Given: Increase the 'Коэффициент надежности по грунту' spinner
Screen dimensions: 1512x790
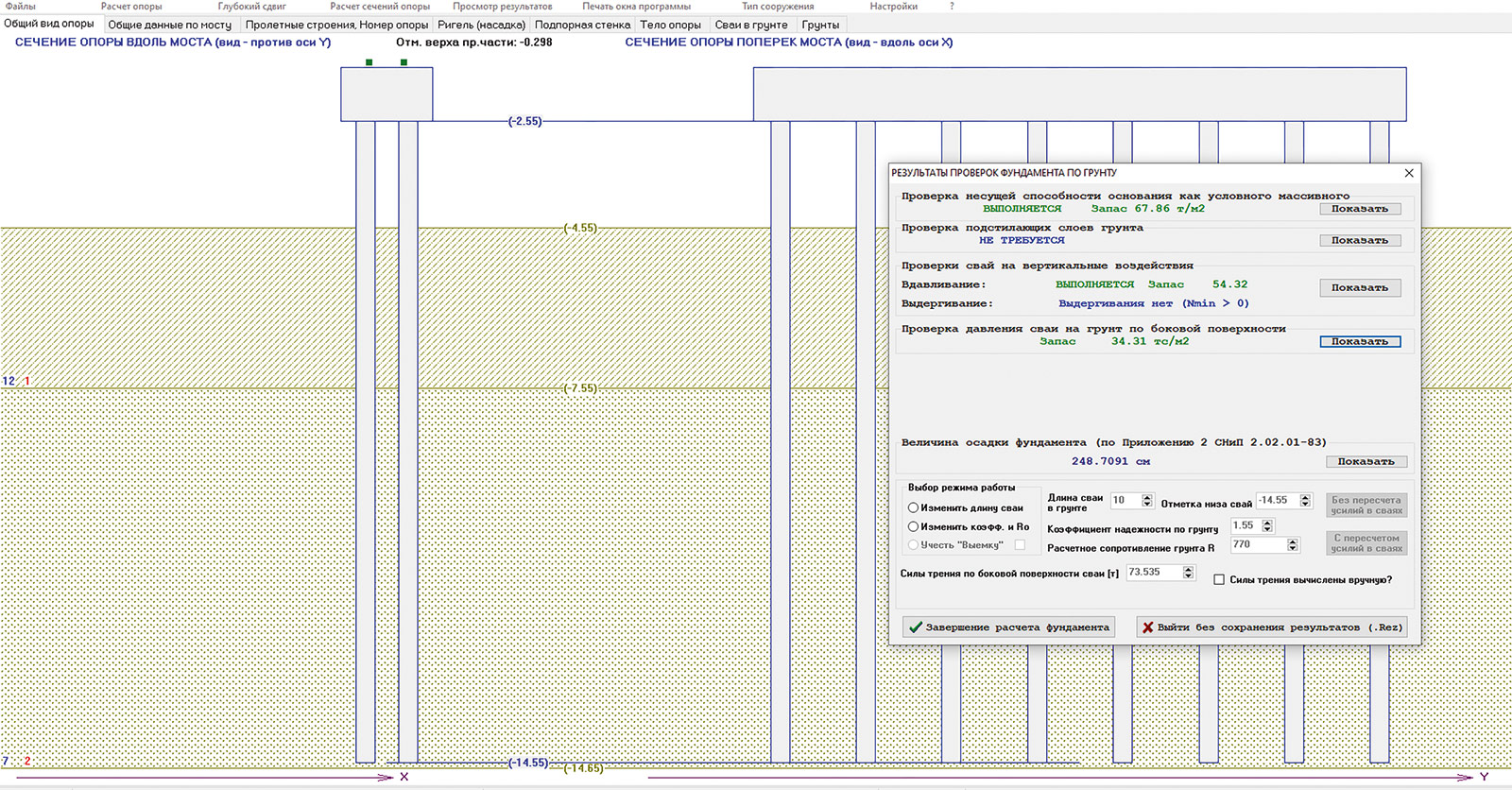Looking at the screenshot, I should (x=1267, y=522).
